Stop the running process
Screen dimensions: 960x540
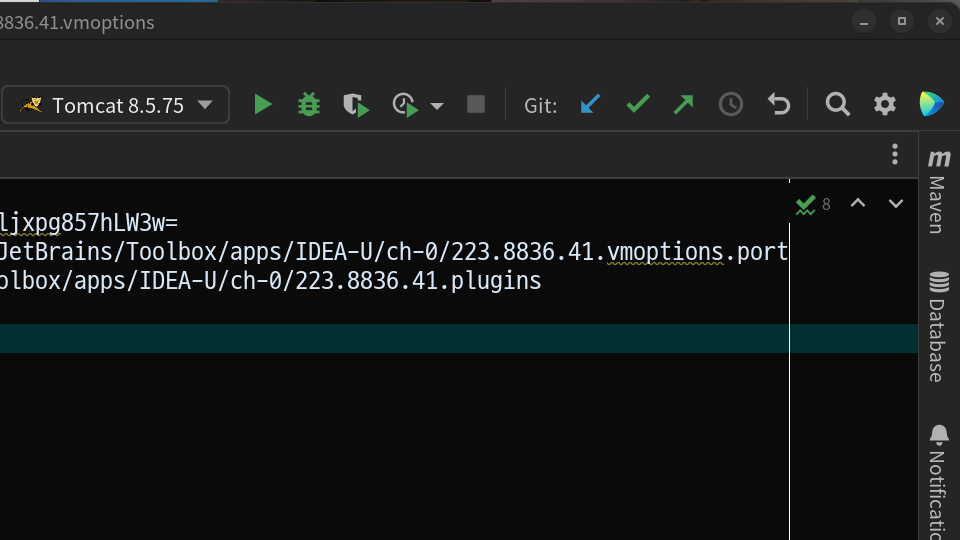(476, 105)
